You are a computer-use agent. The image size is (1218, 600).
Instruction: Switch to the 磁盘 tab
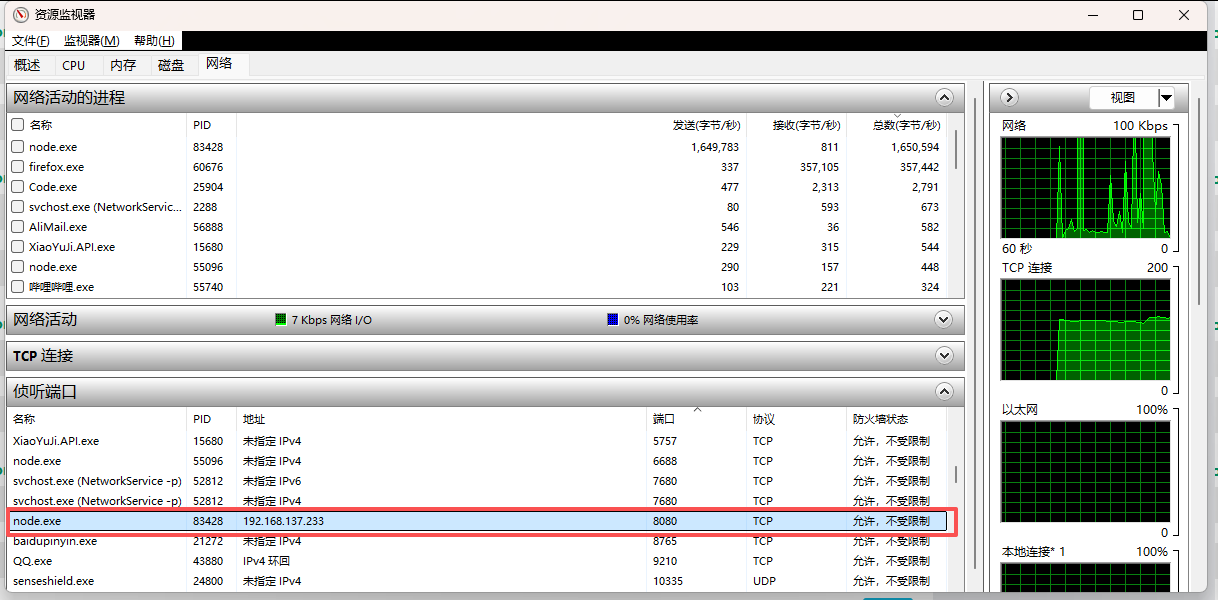point(171,65)
